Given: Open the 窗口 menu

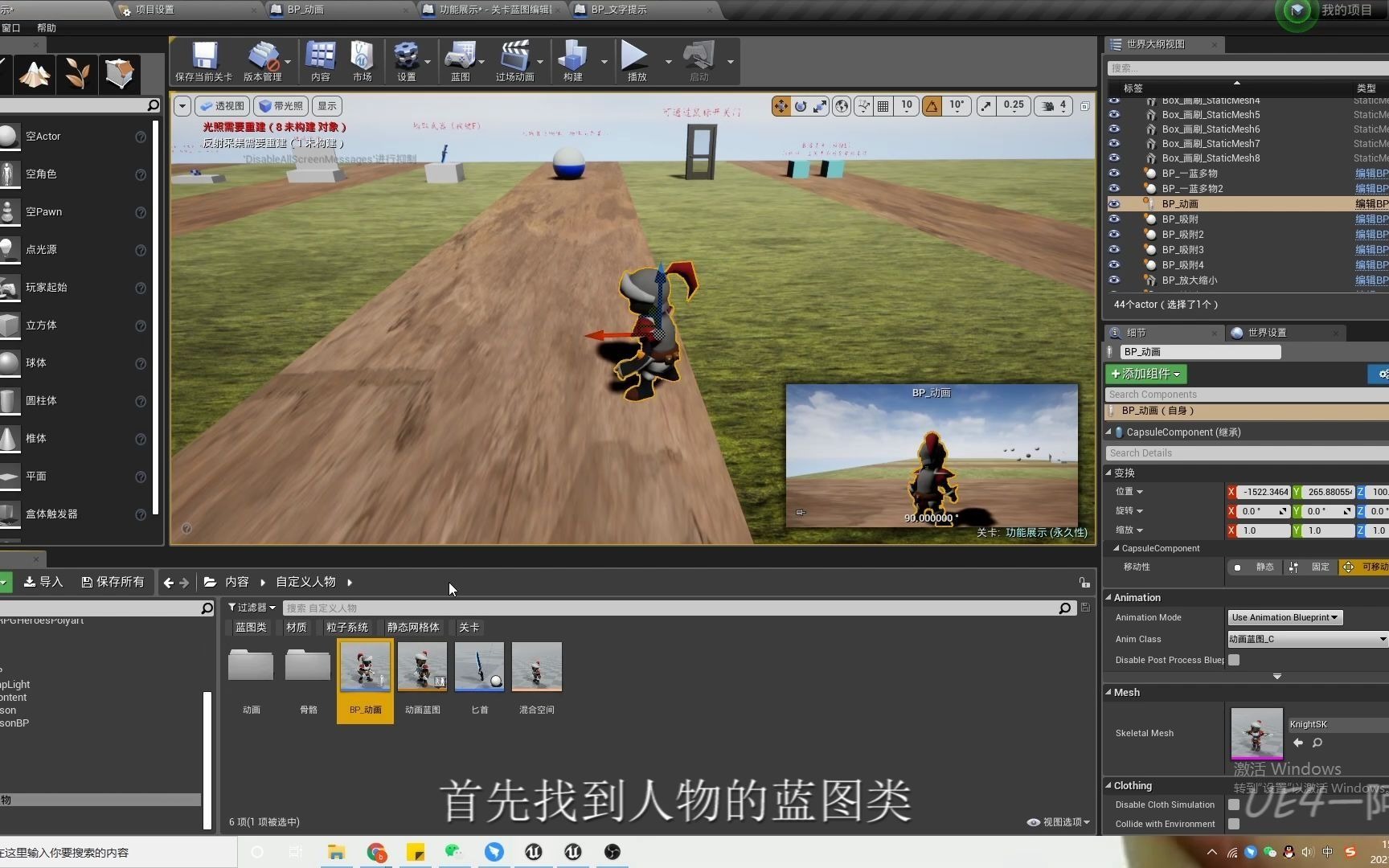Looking at the screenshot, I should [11, 27].
